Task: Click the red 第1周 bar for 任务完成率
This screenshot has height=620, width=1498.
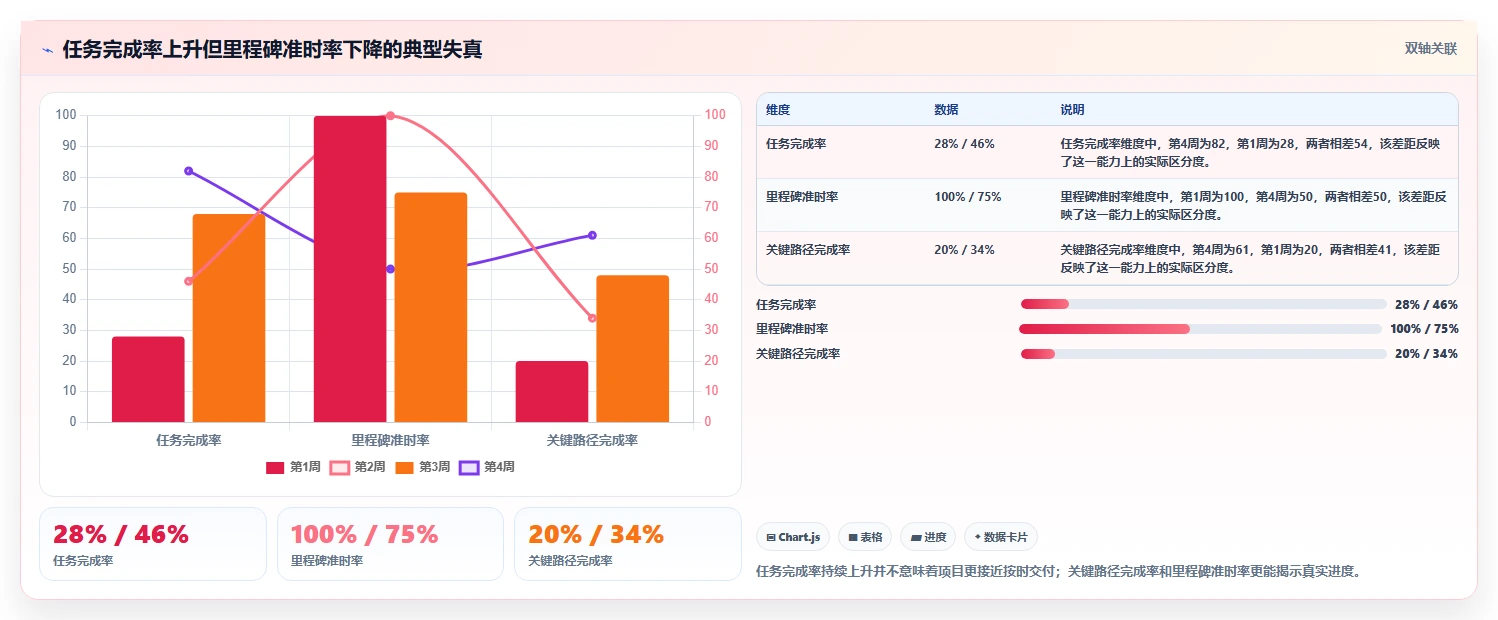Action: (148, 379)
